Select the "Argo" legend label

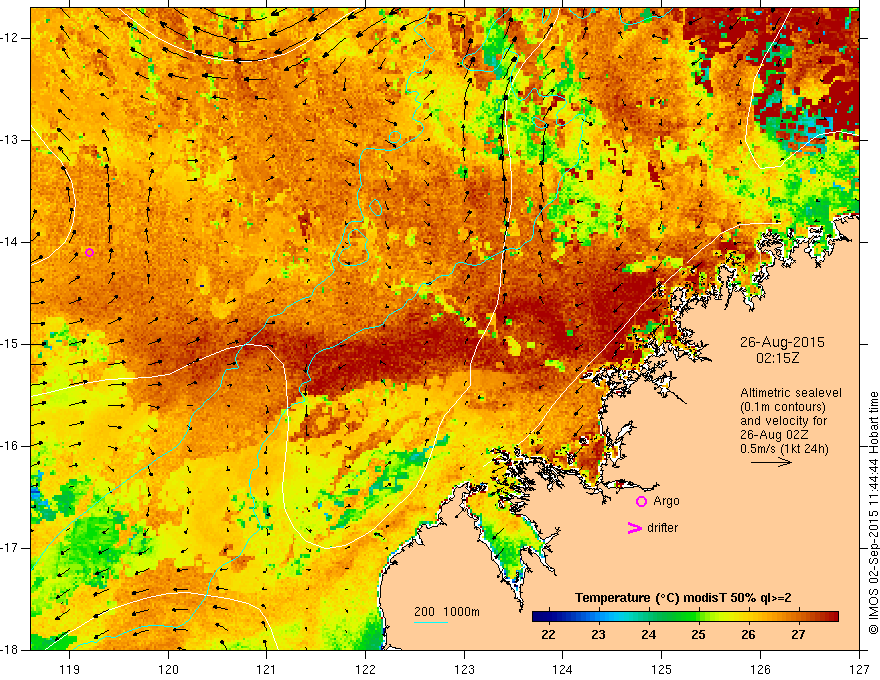coord(666,501)
